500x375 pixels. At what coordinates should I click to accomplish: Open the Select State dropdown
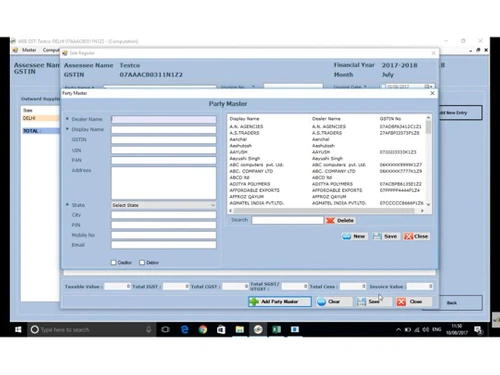(x=163, y=205)
